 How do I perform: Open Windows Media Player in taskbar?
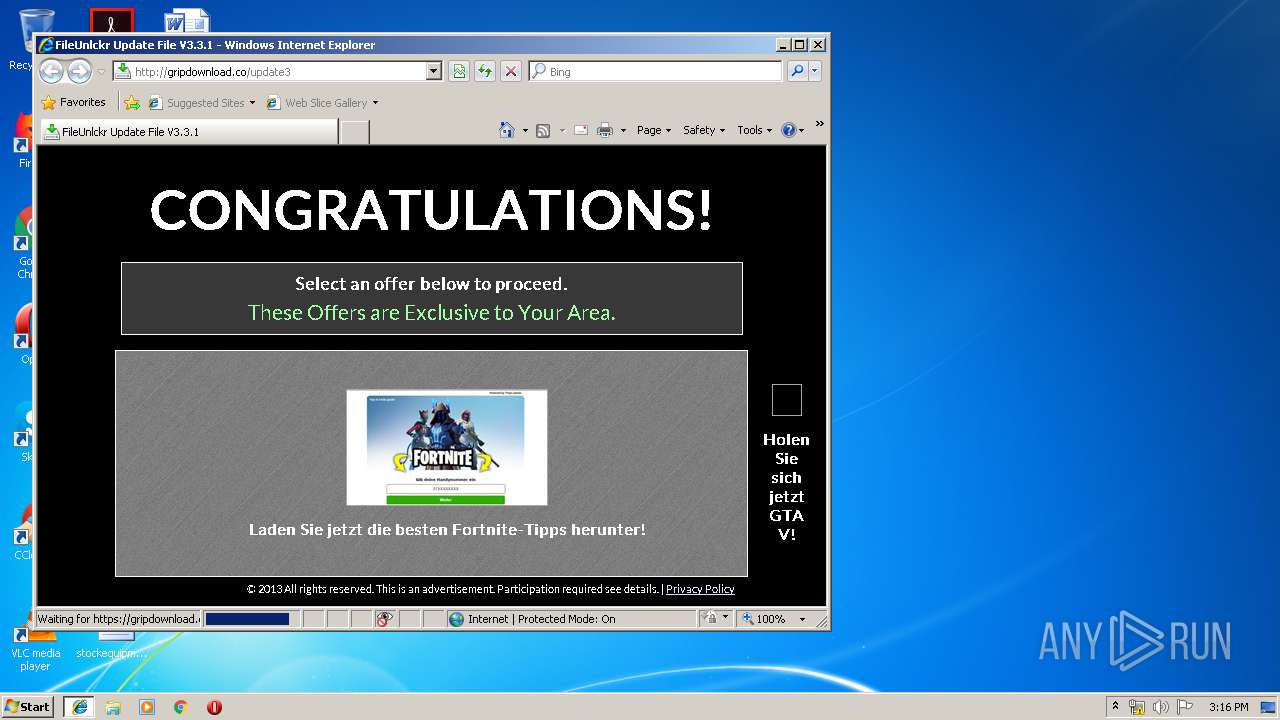click(147, 707)
